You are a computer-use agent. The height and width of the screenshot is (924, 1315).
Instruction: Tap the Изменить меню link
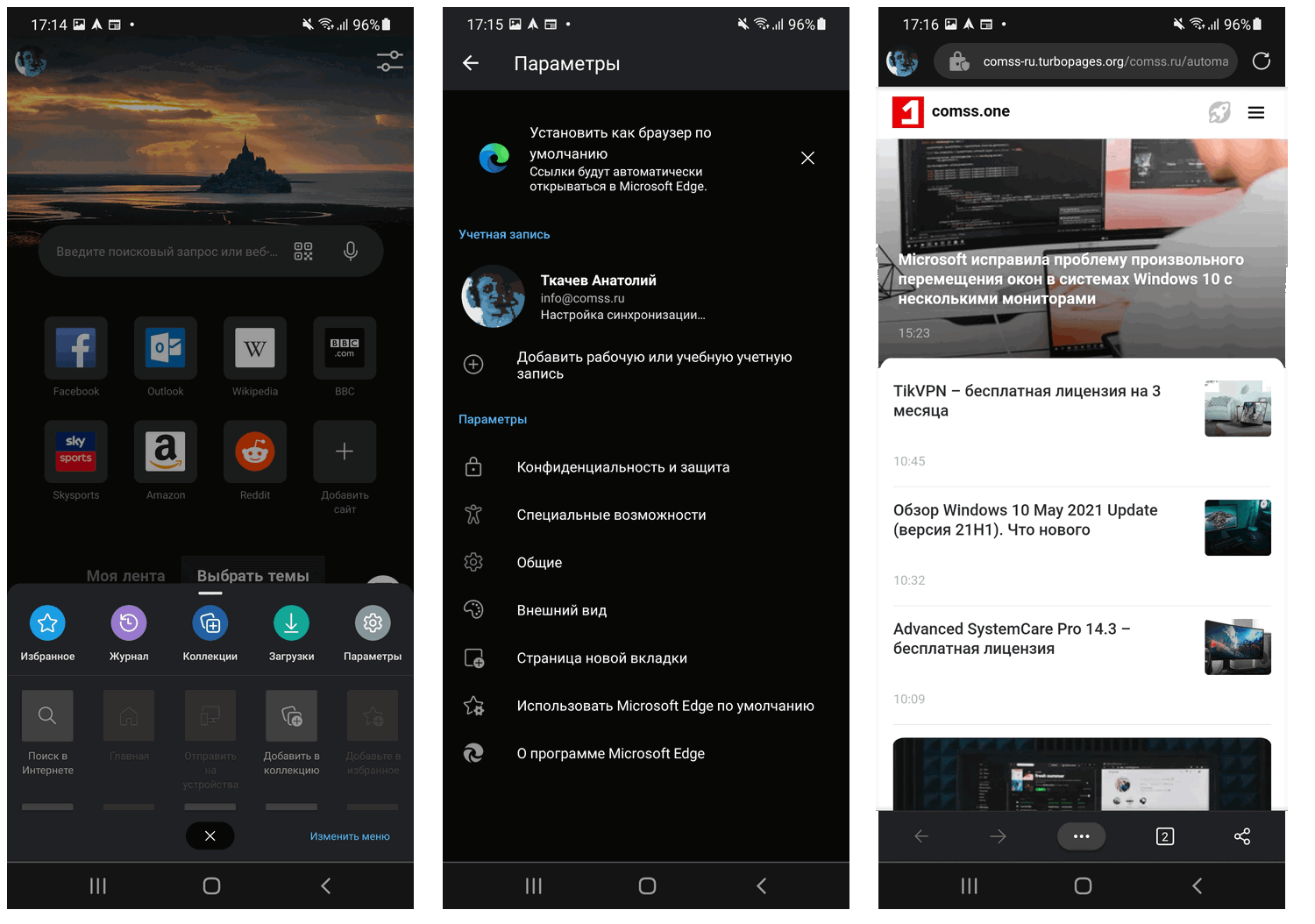pyautogui.click(x=350, y=836)
